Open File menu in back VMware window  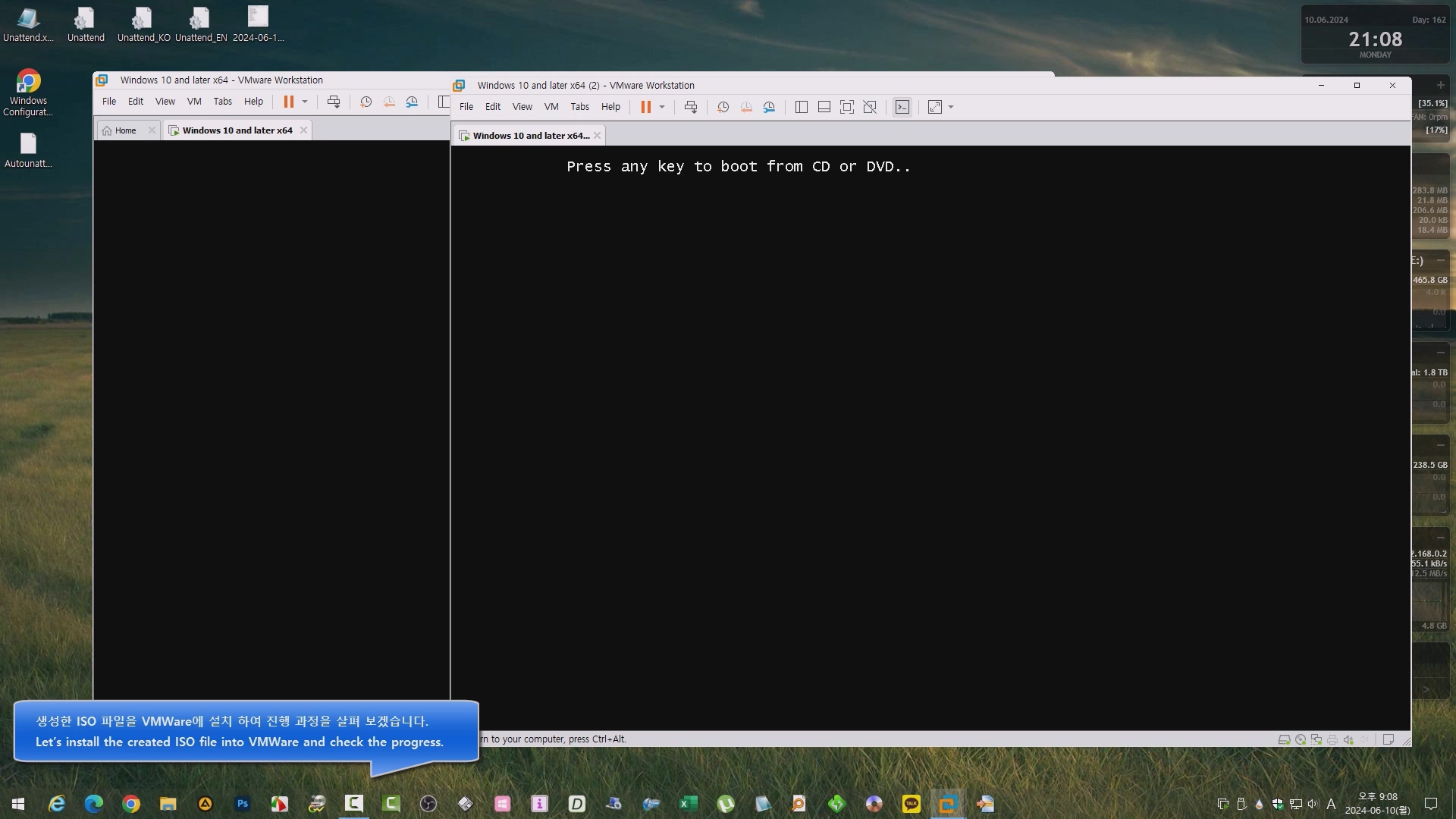pyautogui.click(x=109, y=102)
